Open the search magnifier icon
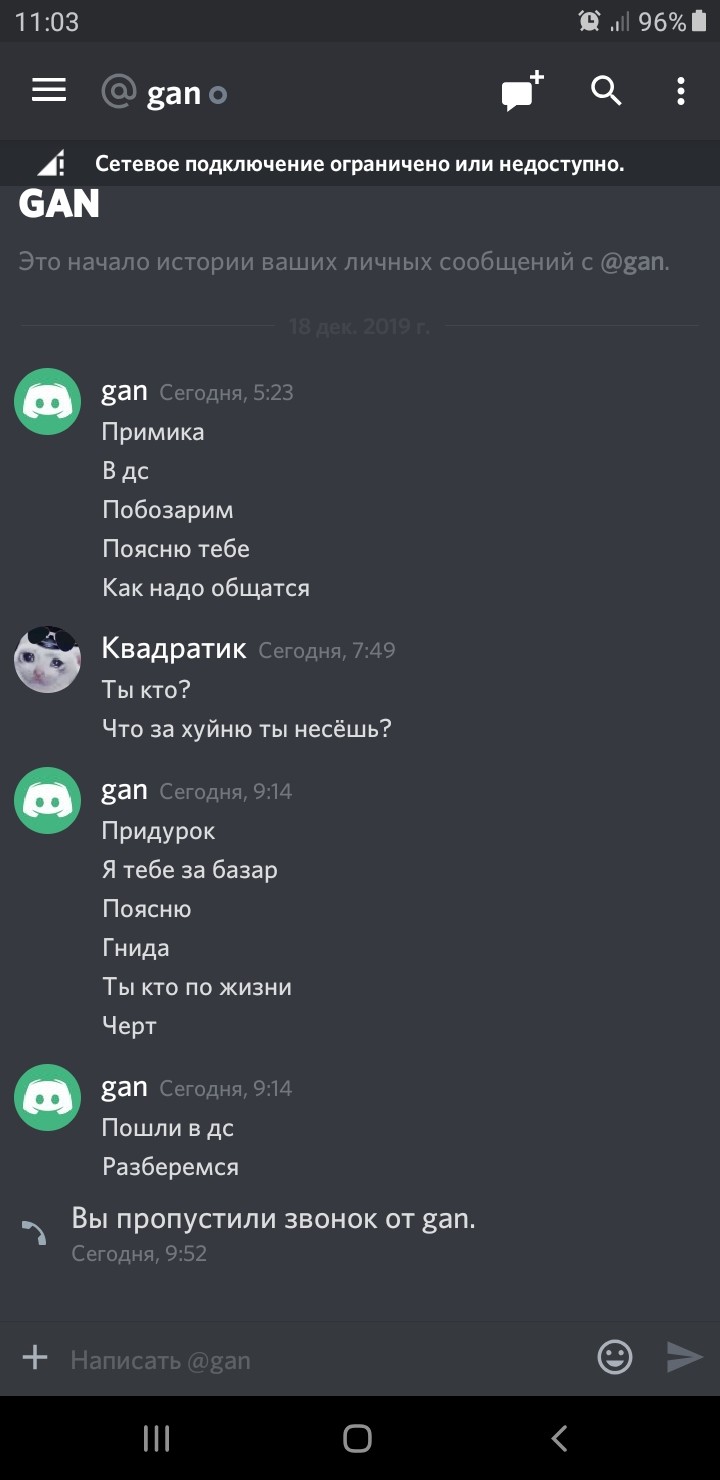Screen dimensions: 720x1480 tap(606, 91)
